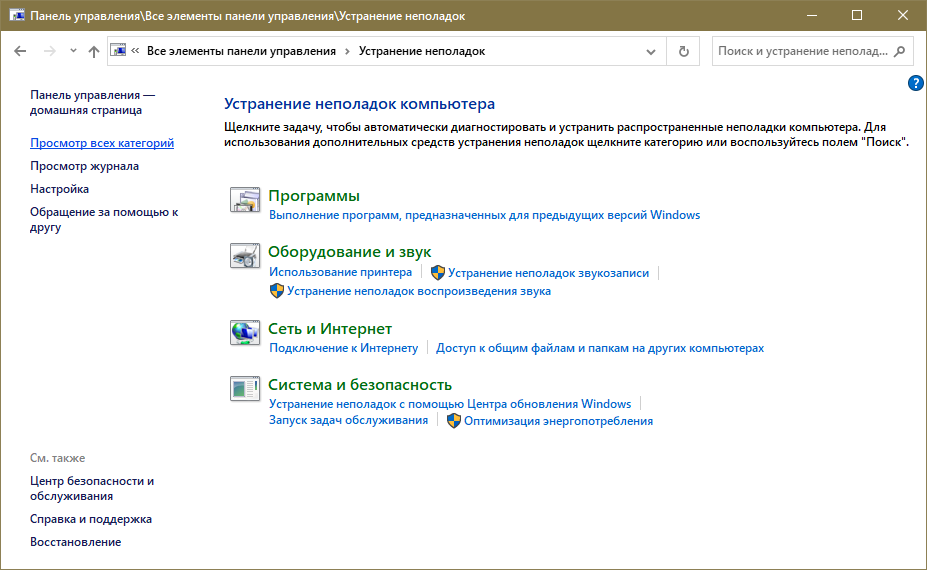Open Подключение к Интернету troubleshooter

point(343,348)
